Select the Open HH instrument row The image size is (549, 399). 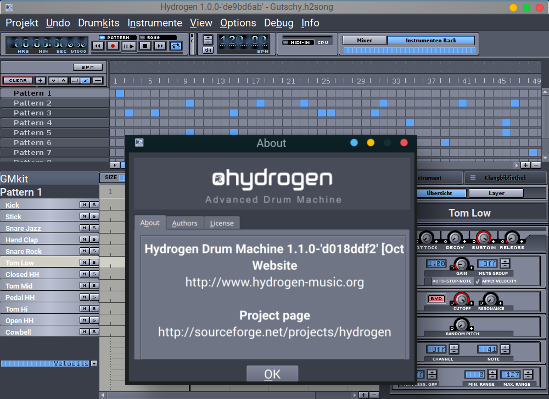click(50, 320)
